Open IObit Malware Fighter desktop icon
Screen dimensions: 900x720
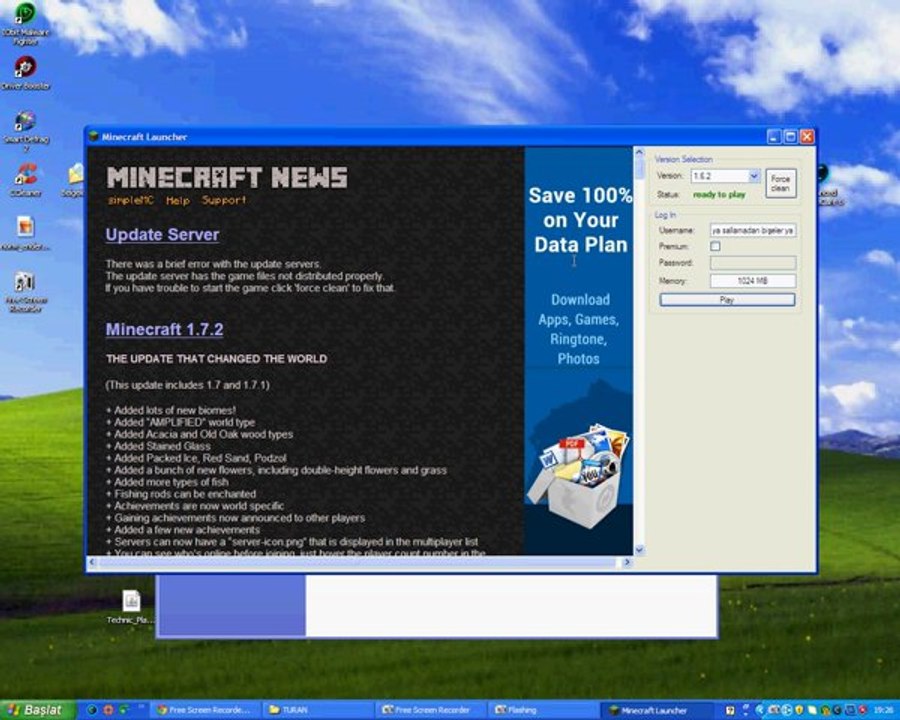tap(25, 22)
